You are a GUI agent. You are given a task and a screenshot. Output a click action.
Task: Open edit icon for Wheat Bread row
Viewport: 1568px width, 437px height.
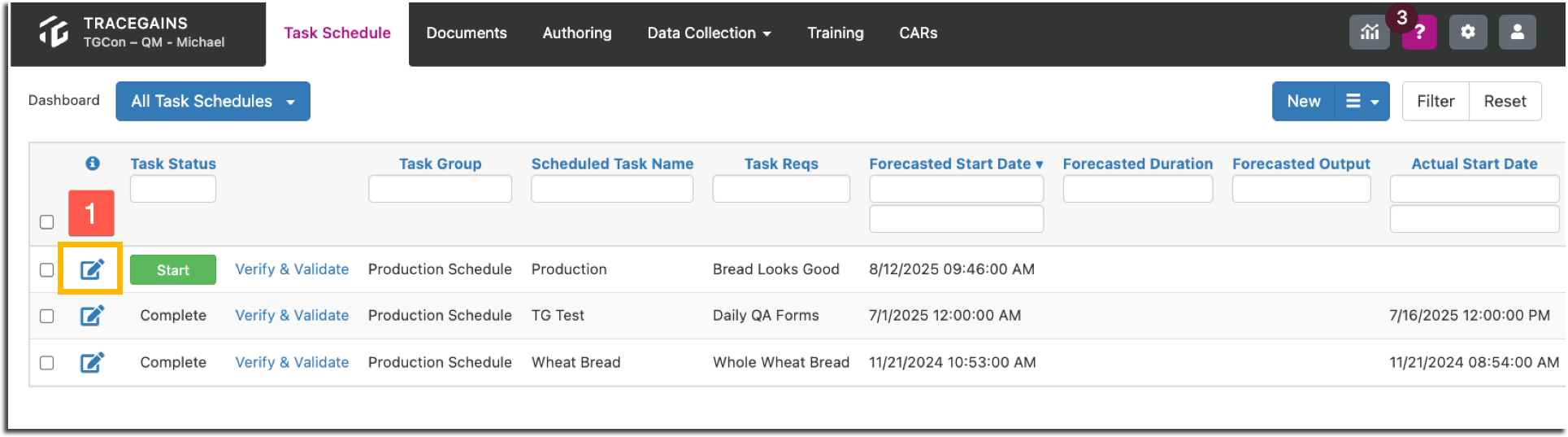point(92,362)
